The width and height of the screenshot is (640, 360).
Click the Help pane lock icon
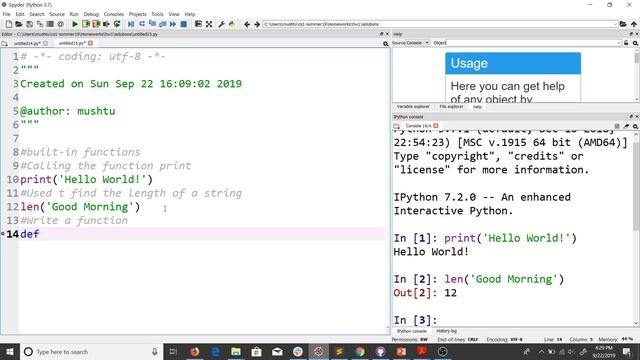[626, 43]
